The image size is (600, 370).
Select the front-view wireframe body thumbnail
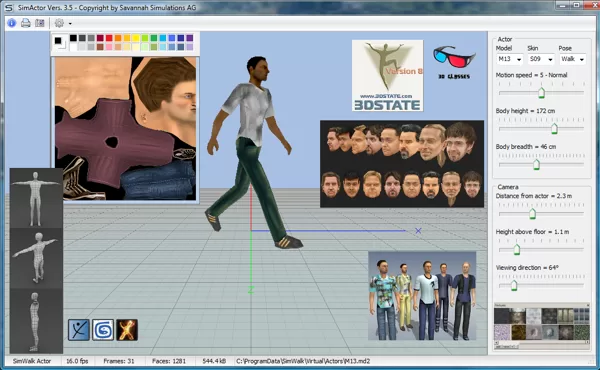(x=36, y=198)
